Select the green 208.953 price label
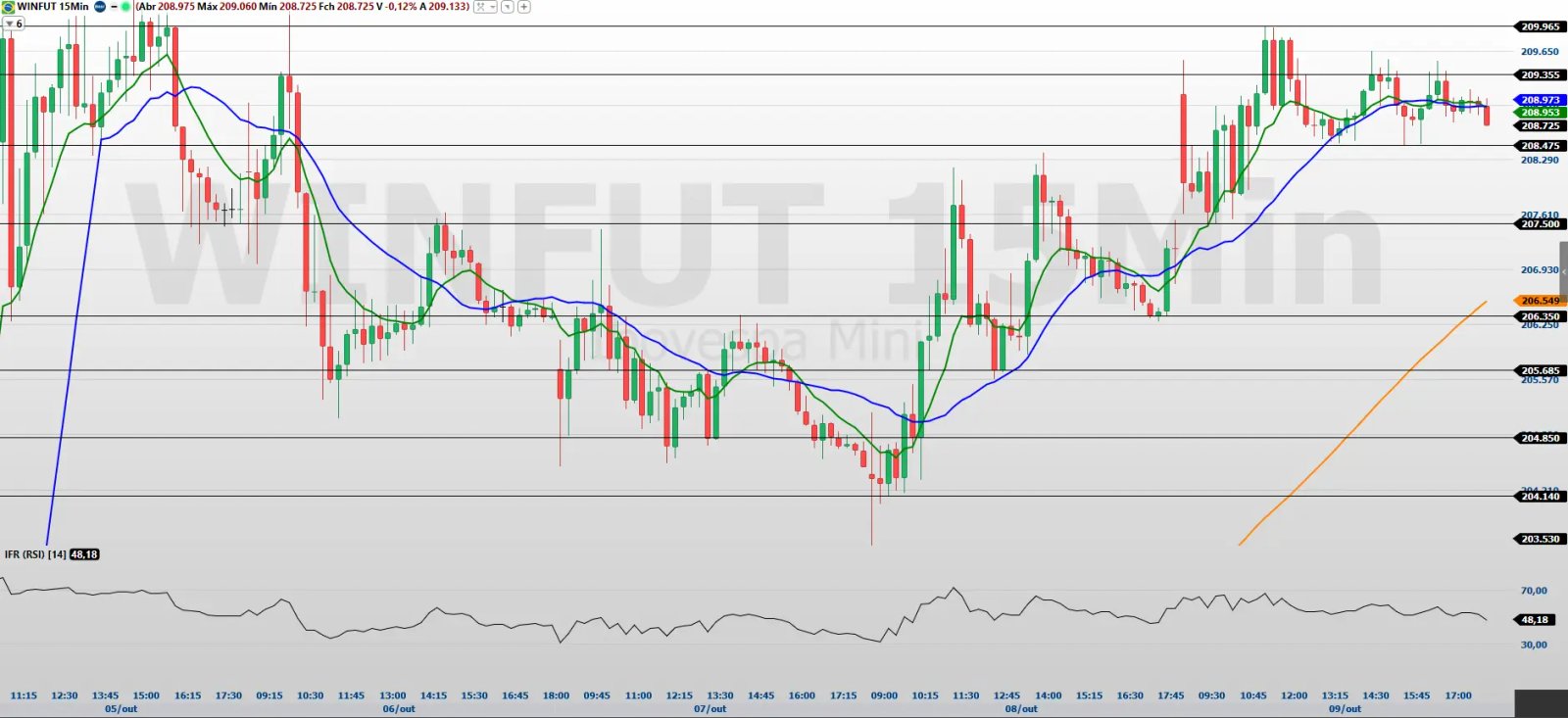This screenshot has height=718, width=1568. click(1541, 113)
